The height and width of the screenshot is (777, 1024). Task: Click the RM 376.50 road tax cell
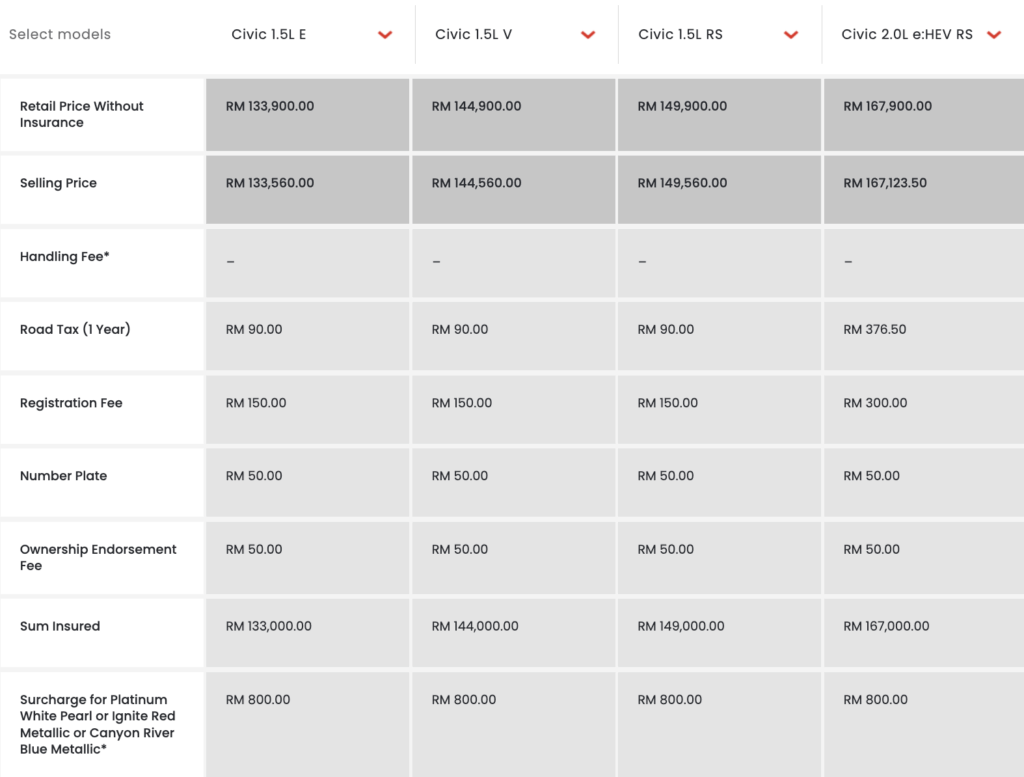point(875,329)
